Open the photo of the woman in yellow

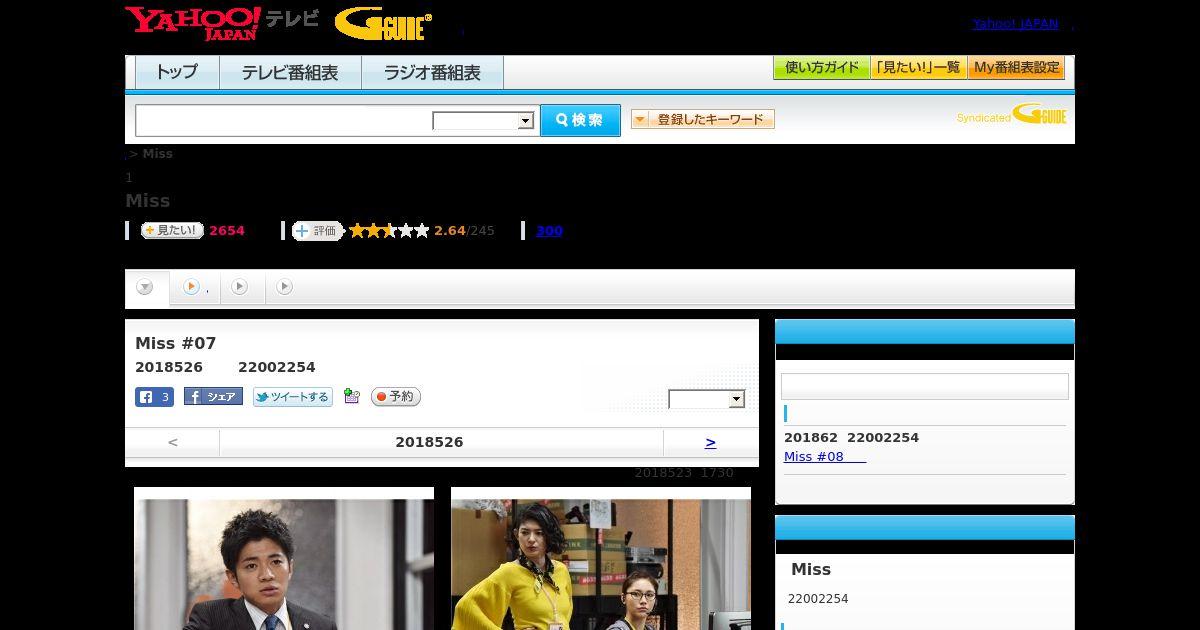coord(601,559)
